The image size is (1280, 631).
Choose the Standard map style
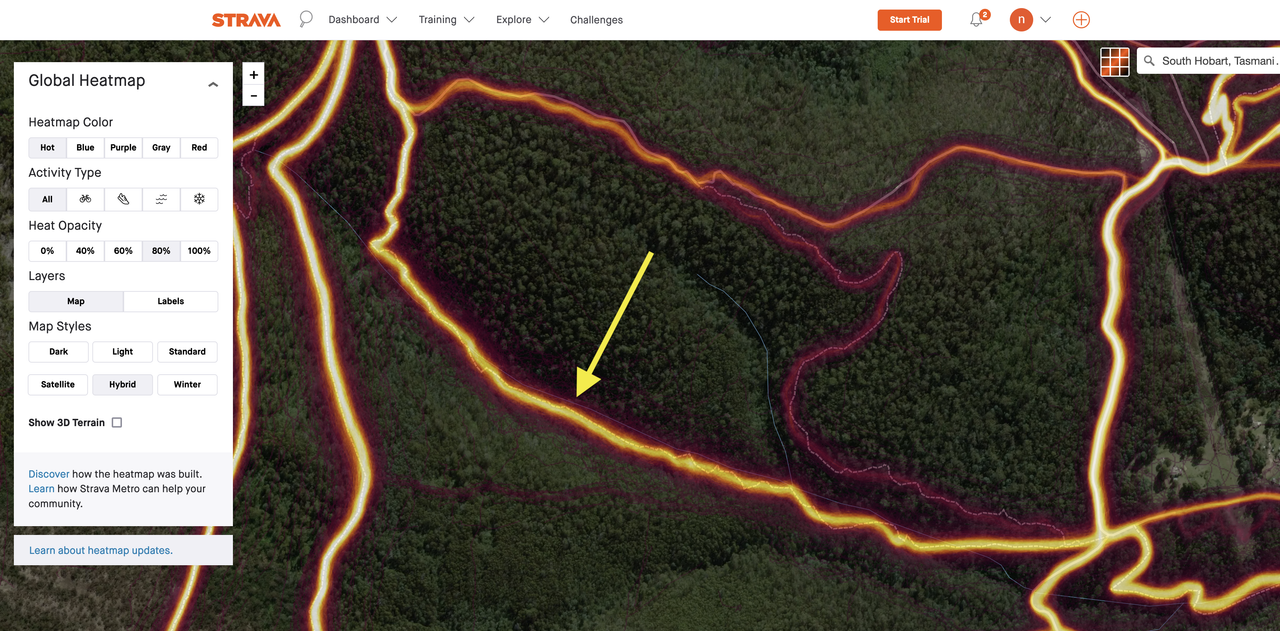pos(187,352)
